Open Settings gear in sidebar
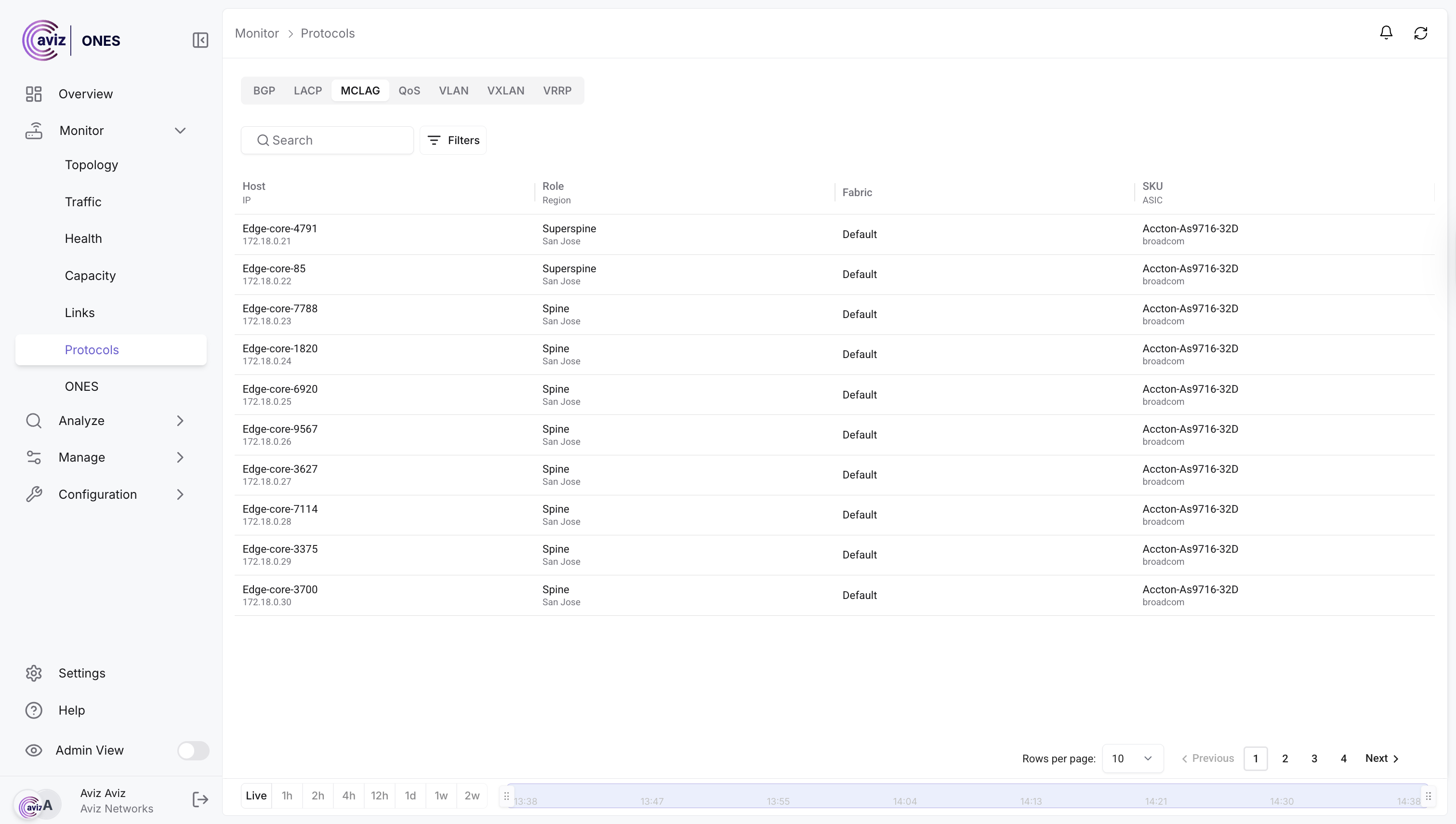The height and width of the screenshot is (824, 1456). tap(34, 673)
